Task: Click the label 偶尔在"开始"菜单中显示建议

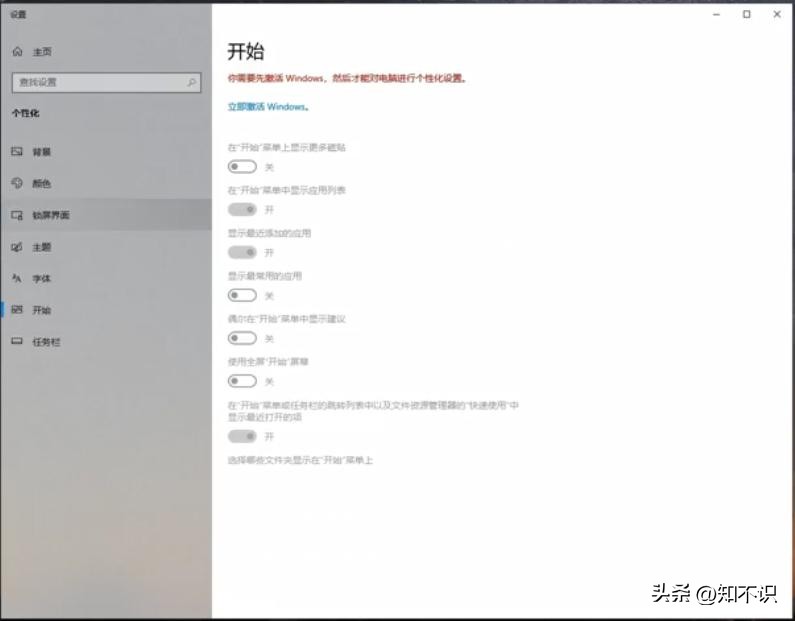Action: pos(286,319)
